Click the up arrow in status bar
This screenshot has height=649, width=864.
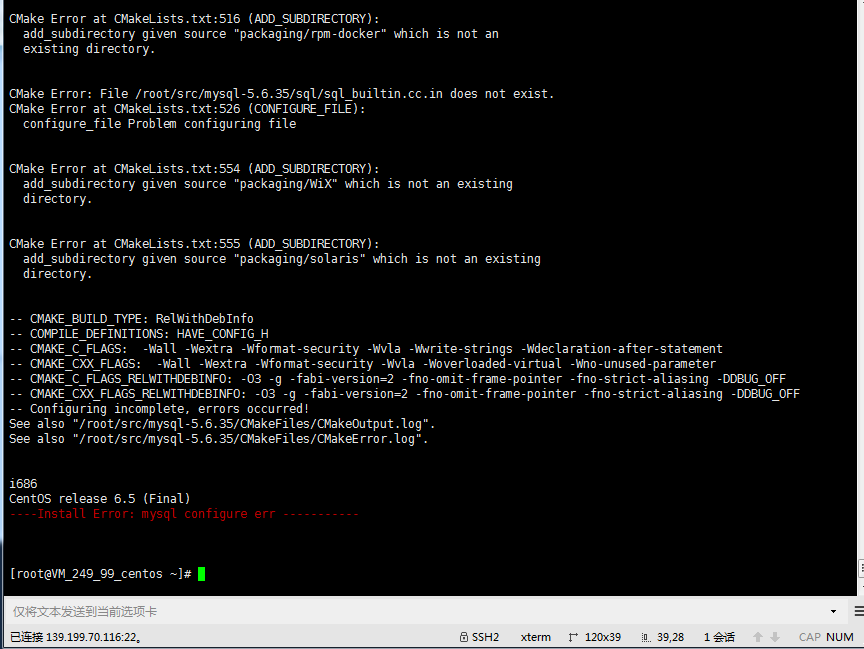pyautogui.click(x=758, y=637)
